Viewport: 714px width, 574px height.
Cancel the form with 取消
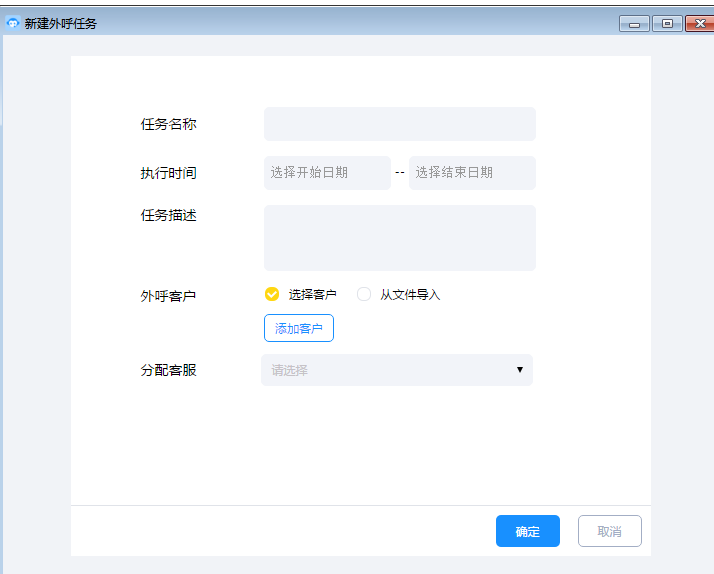pyautogui.click(x=609, y=531)
